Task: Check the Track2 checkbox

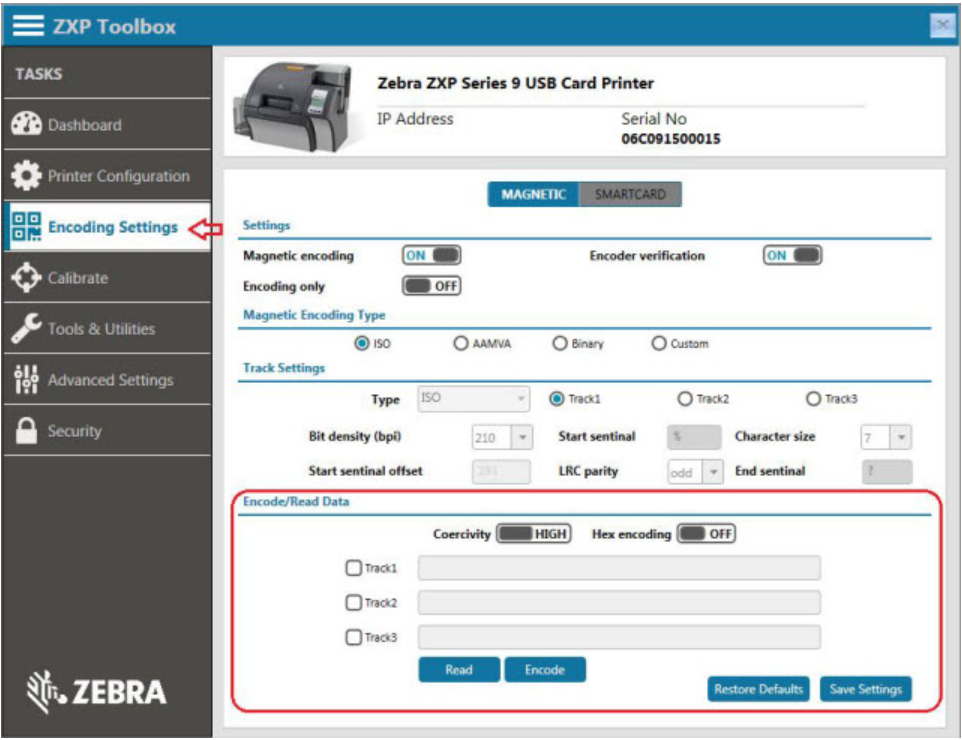Action: click(353, 603)
